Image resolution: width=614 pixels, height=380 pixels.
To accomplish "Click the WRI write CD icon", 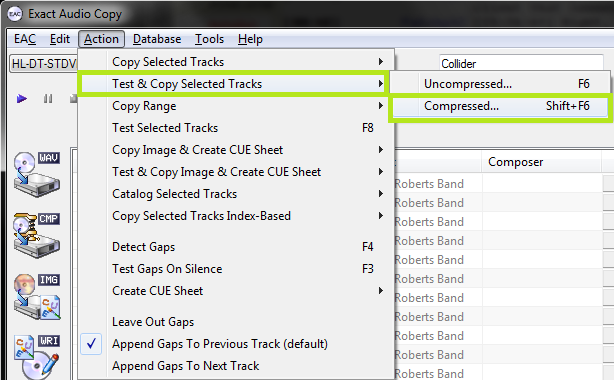I will (x=37, y=356).
